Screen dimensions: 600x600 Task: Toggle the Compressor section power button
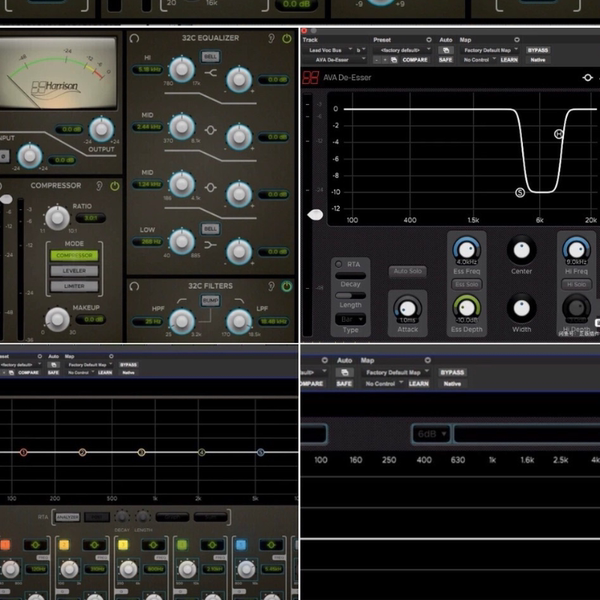(x=114, y=185)
